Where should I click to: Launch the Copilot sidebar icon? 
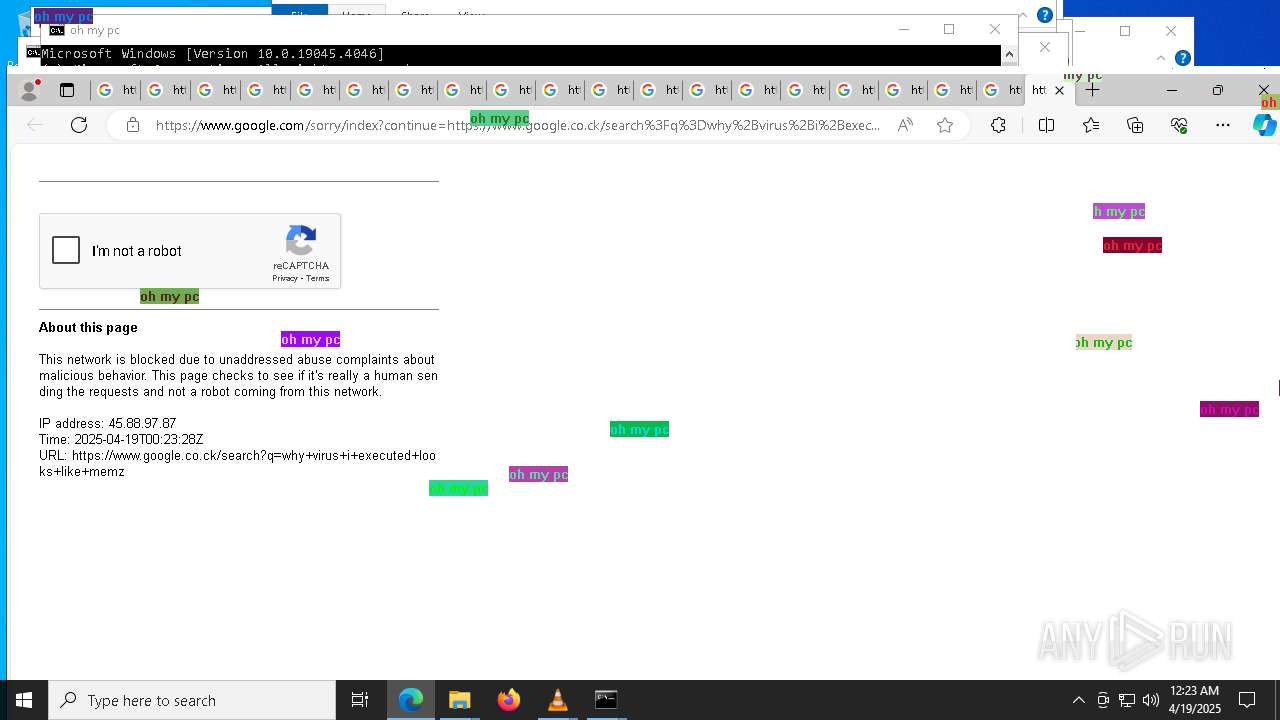1264,125
